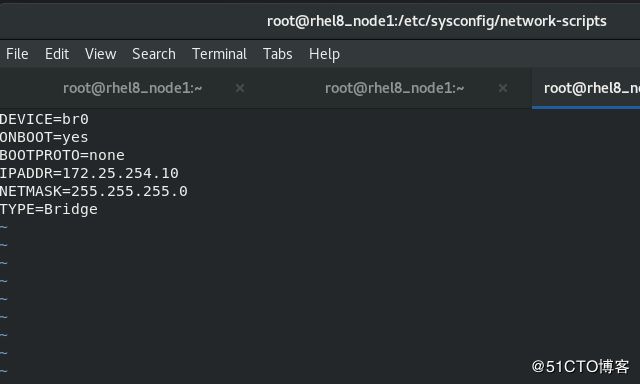Place cursor on NETMASK=255.255.255.0 line

[93, 191]
